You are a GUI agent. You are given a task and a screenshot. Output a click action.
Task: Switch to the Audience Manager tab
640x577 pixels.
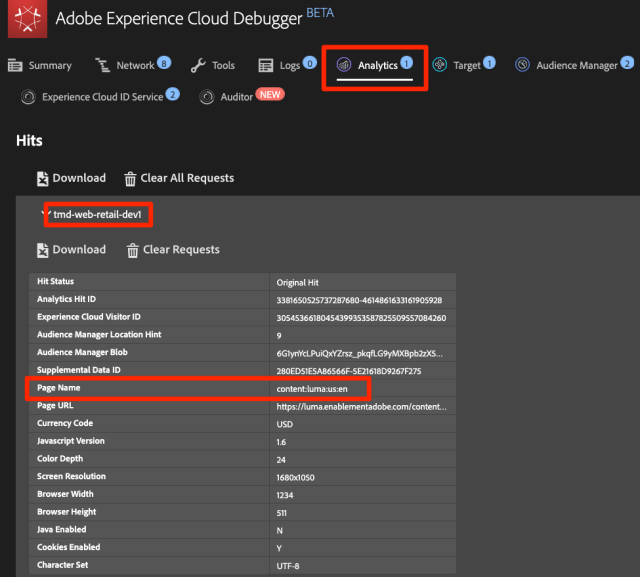(x=575, y=64)
